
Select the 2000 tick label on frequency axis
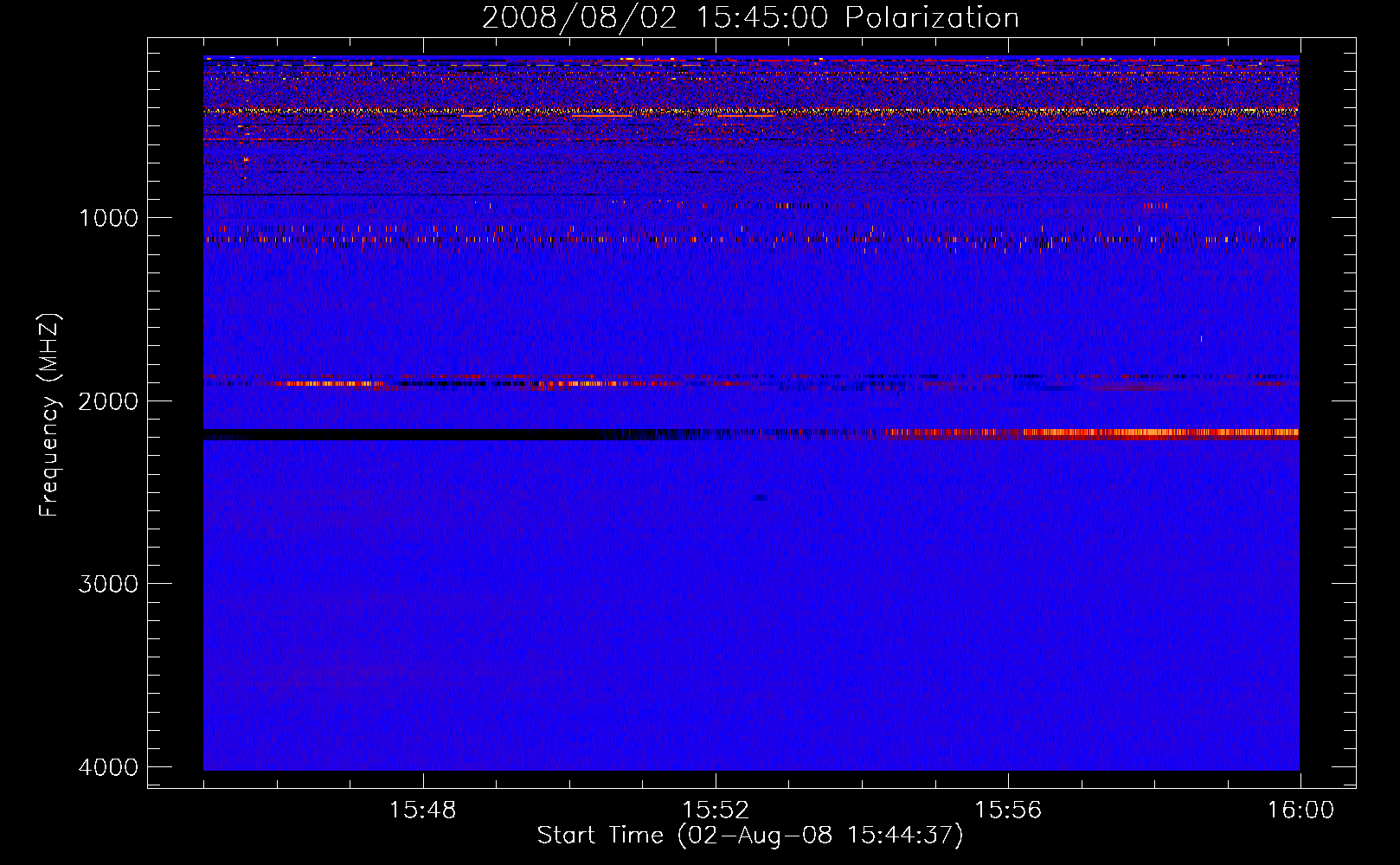pyautogui.click(x=108, y=401)
